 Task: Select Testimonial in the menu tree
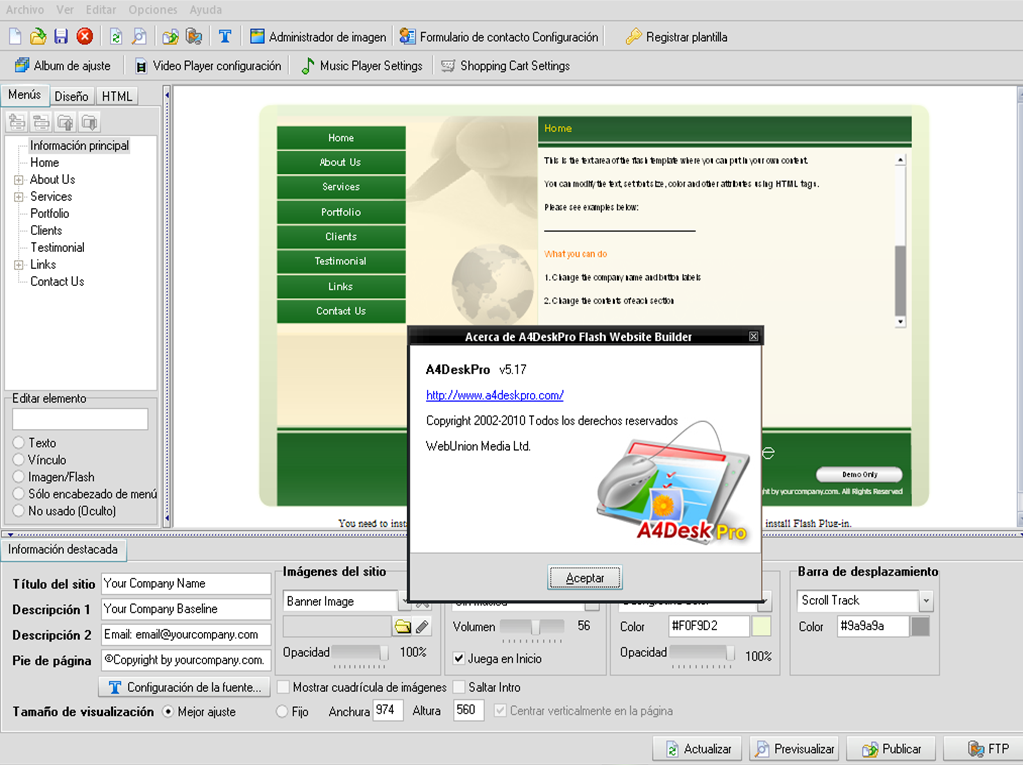pos(57,247)
